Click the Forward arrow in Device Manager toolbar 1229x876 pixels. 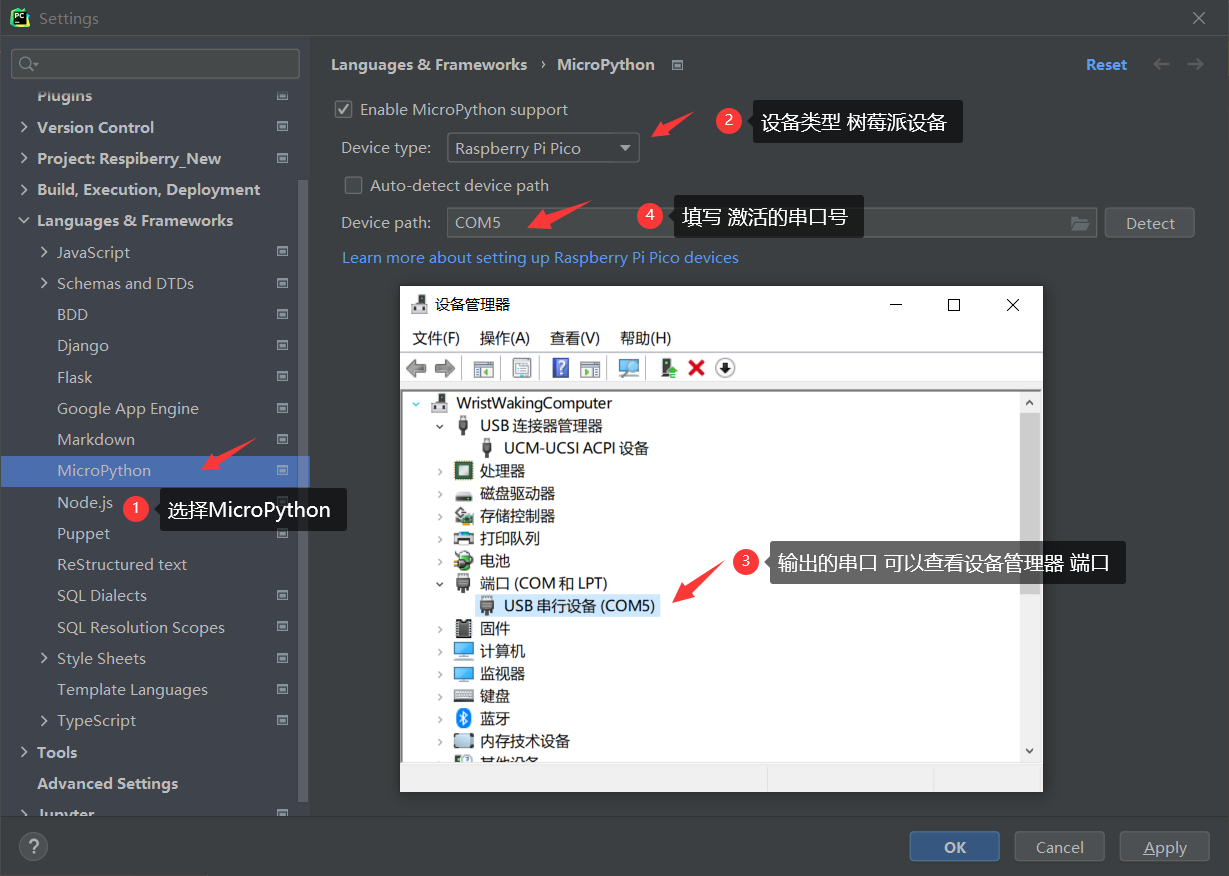445,368
